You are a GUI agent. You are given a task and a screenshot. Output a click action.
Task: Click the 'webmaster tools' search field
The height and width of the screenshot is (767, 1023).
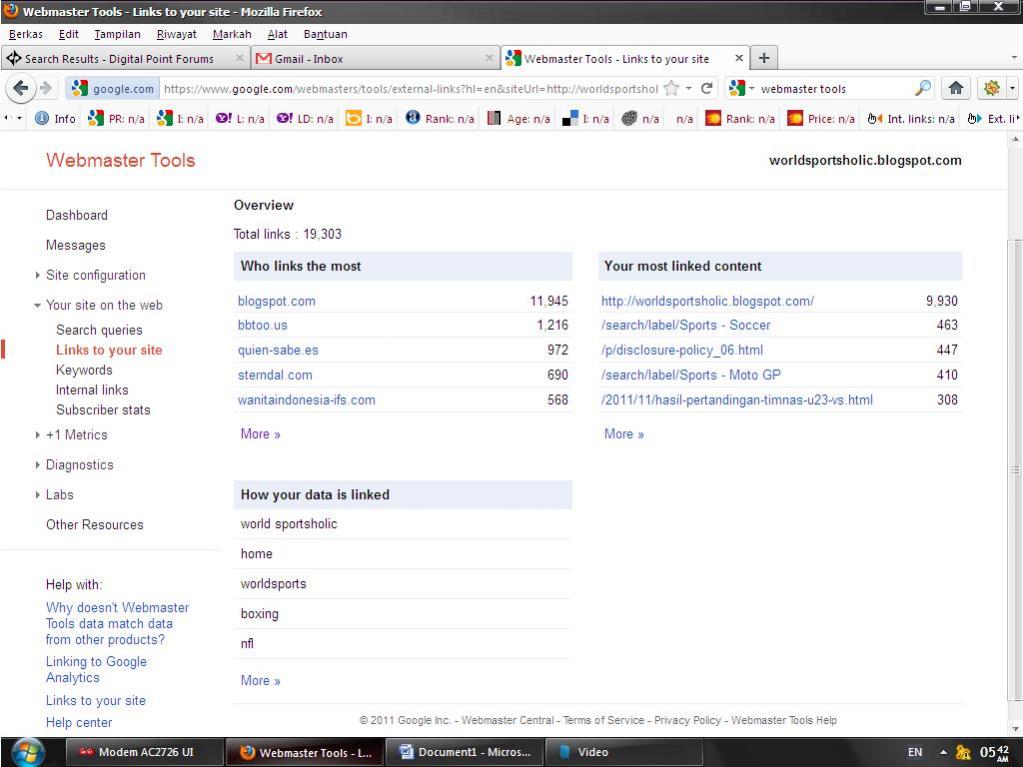click(835, 89)
